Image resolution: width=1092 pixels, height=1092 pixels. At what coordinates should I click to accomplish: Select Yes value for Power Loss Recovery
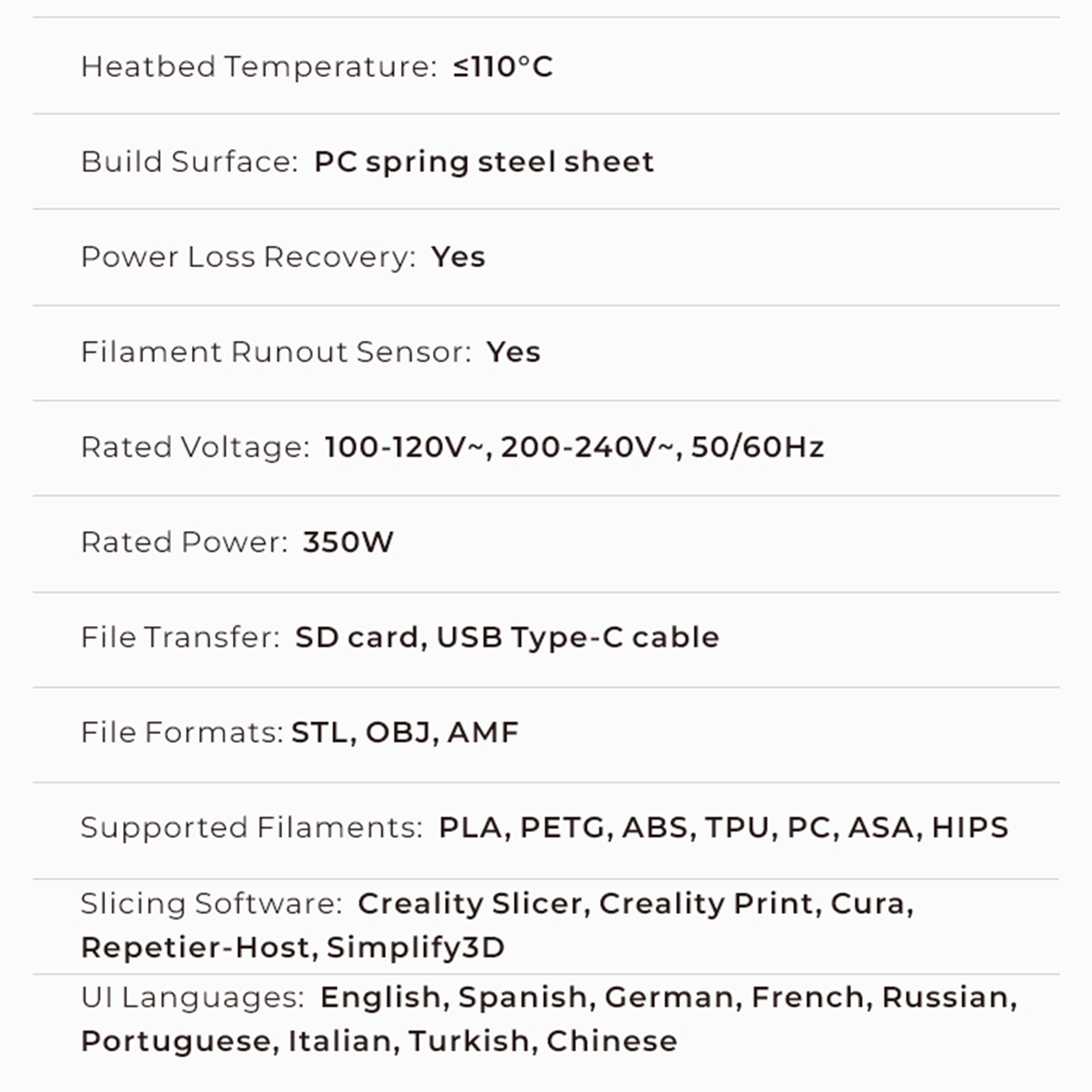coord(458,257)
